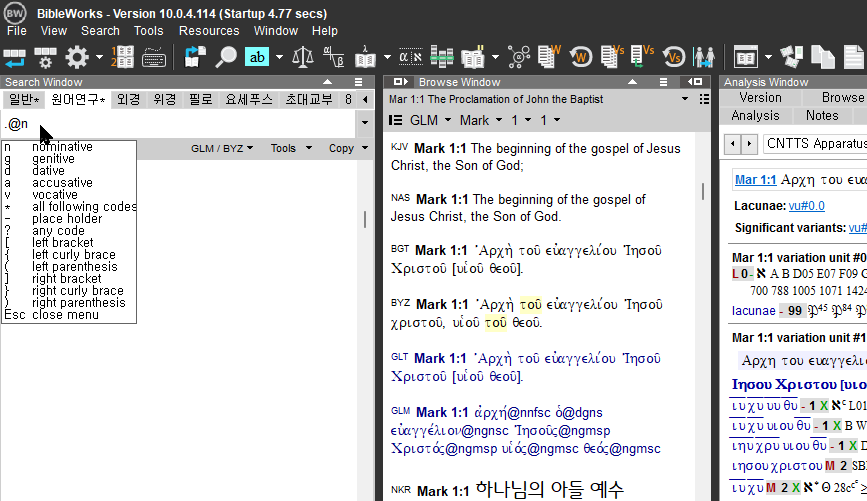Click the alpha-beta diagramming icon
Image resolution: width=867 pixels, height=501 pixels.
333,57
